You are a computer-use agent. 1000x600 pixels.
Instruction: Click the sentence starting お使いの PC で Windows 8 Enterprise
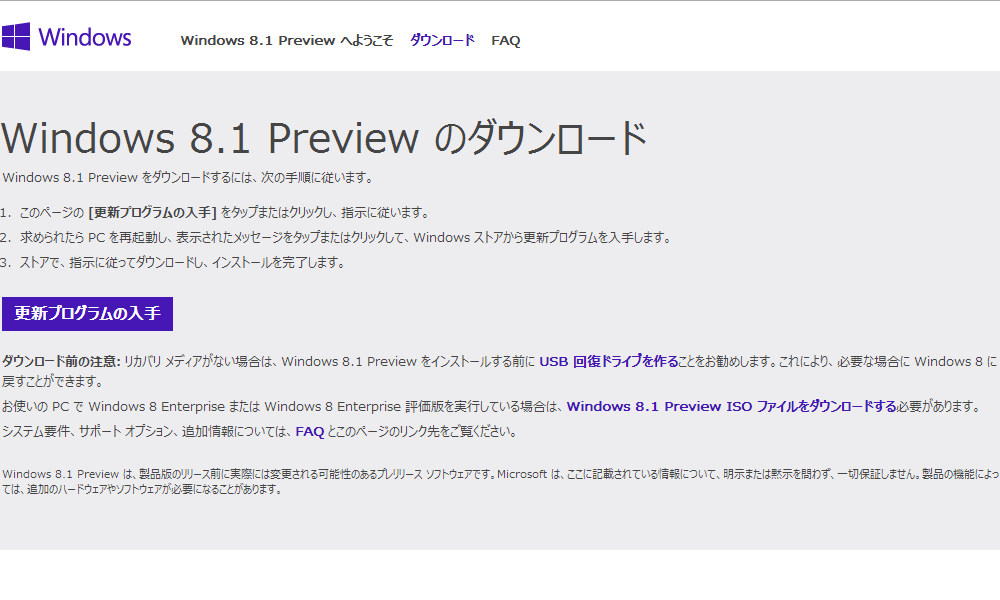coord(491,406)
